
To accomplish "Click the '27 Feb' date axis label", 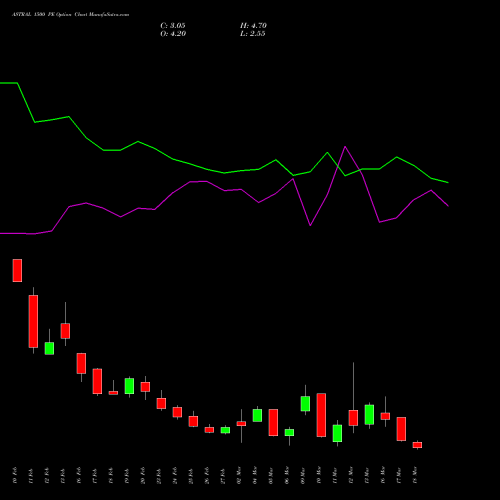I will 223,475.
